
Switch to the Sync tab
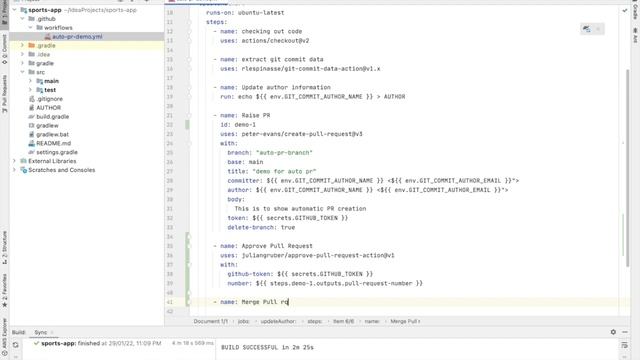(x=40, y=332)
